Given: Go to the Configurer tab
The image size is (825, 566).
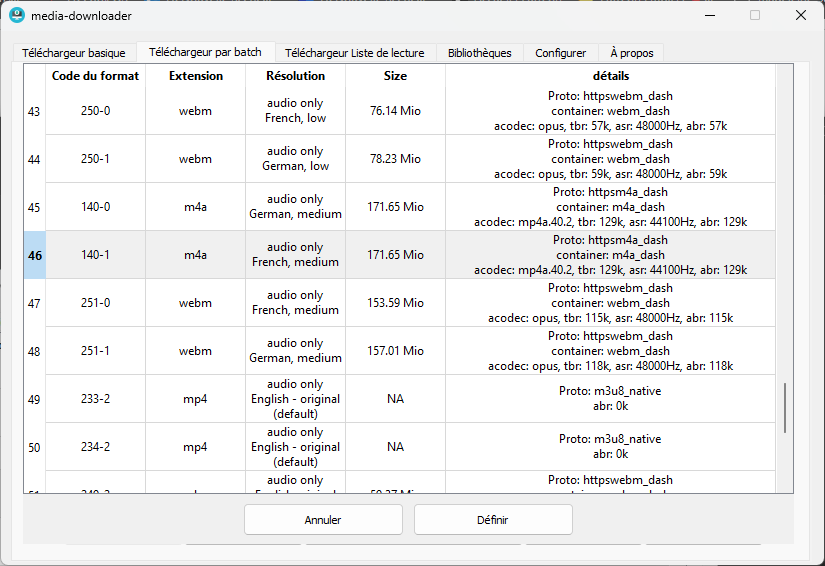Looking at the screenshot, I should click(x=560, y=53).
